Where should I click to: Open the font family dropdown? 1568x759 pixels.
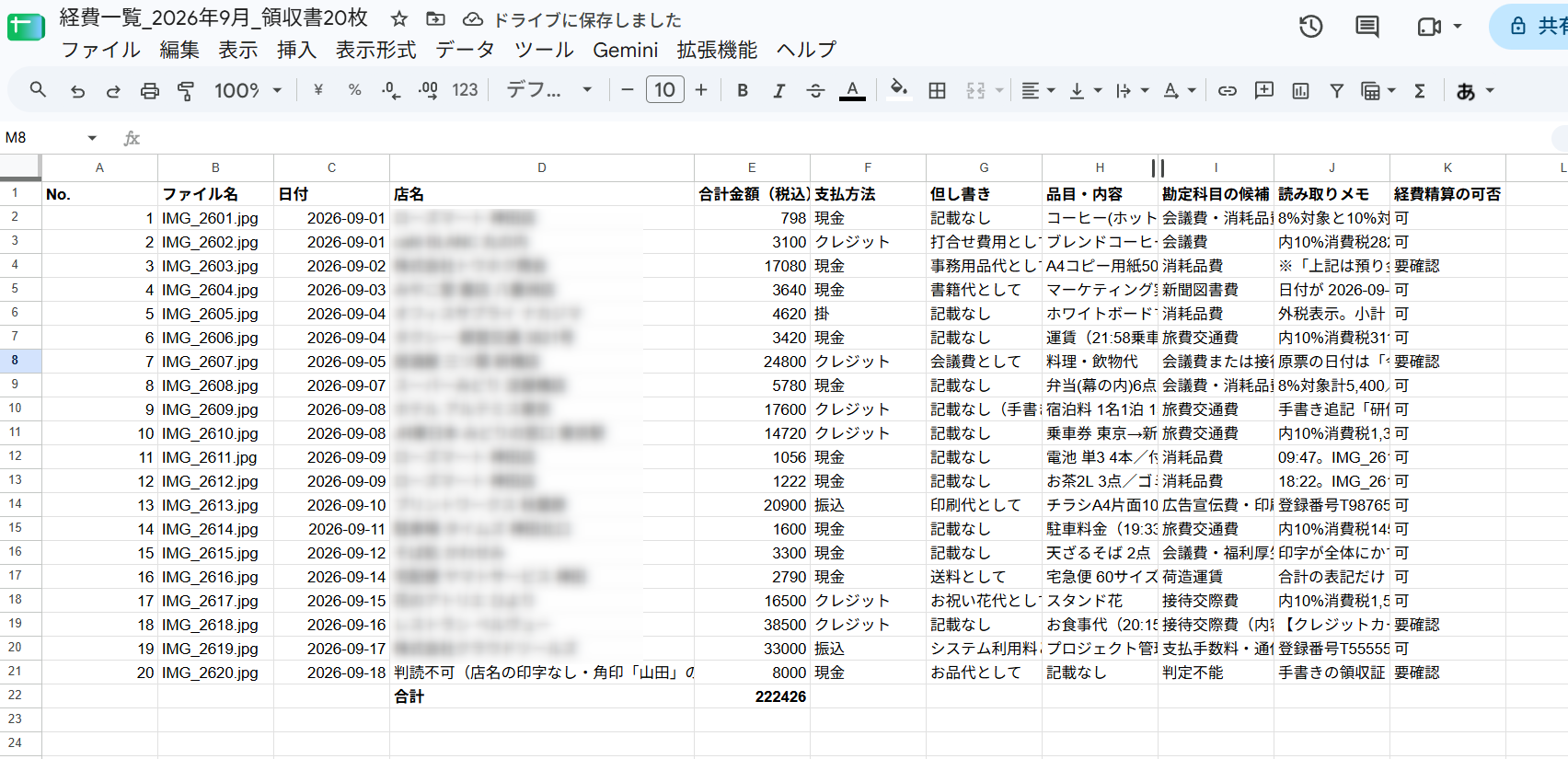point(549,90)
